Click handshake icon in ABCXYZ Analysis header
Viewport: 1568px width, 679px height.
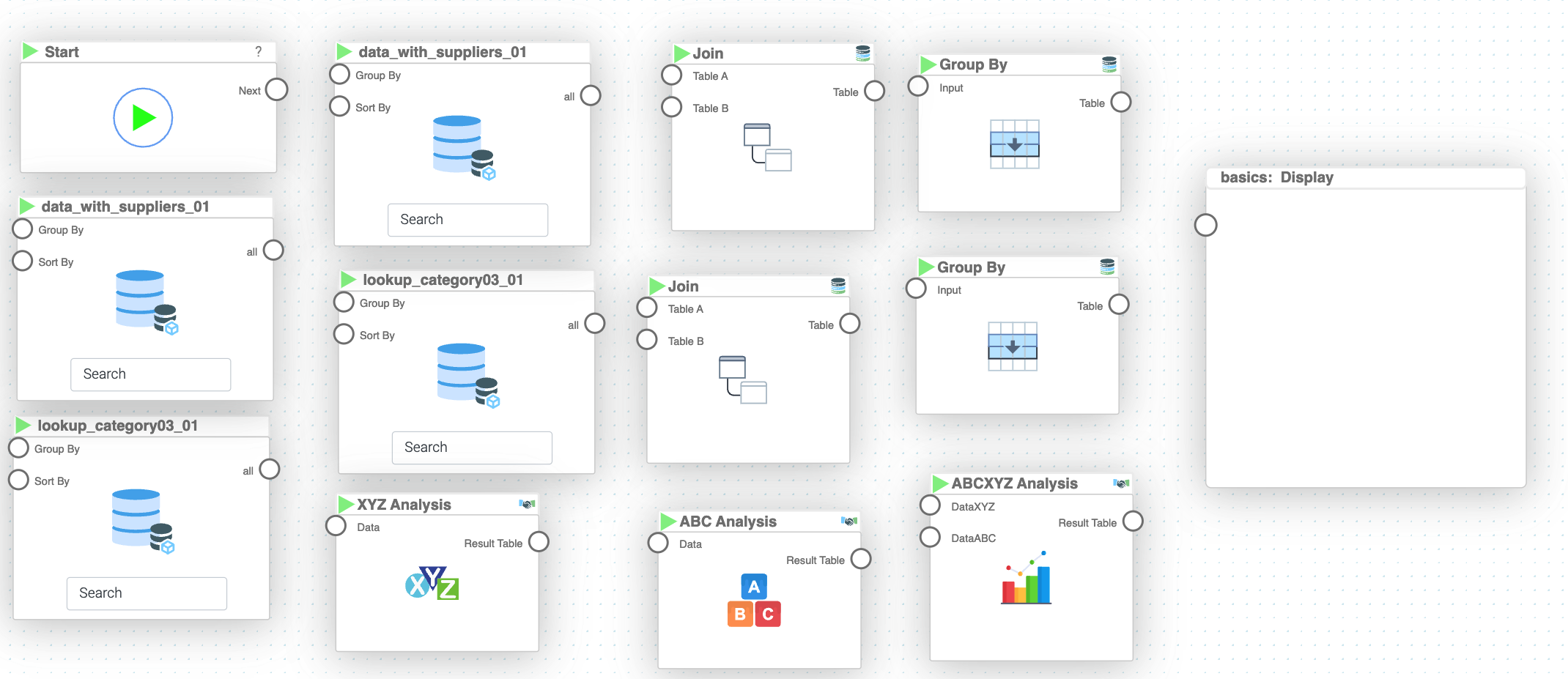[1121, 483]
